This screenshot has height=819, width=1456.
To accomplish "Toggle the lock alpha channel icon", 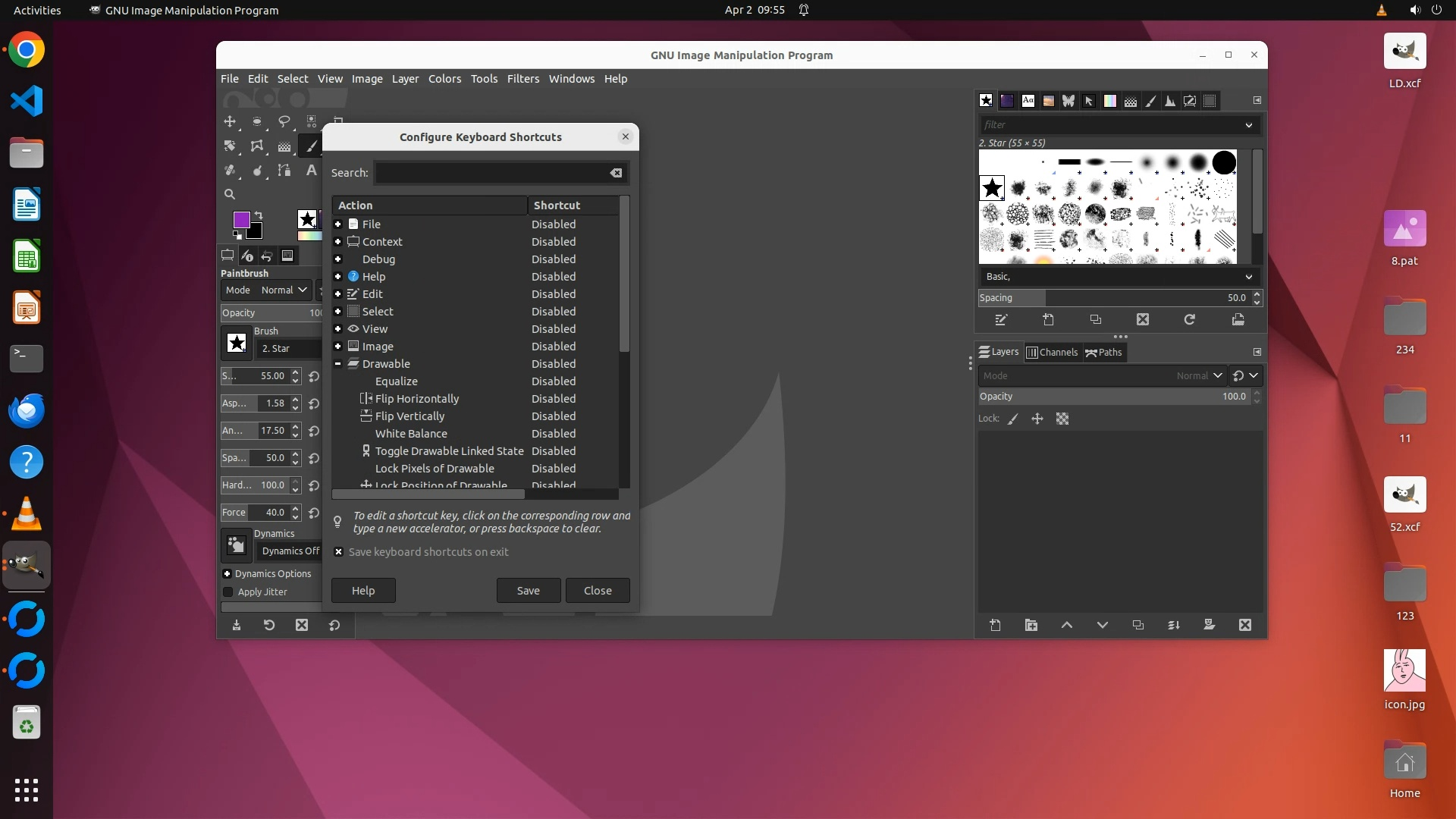I will coord(1062,419).
